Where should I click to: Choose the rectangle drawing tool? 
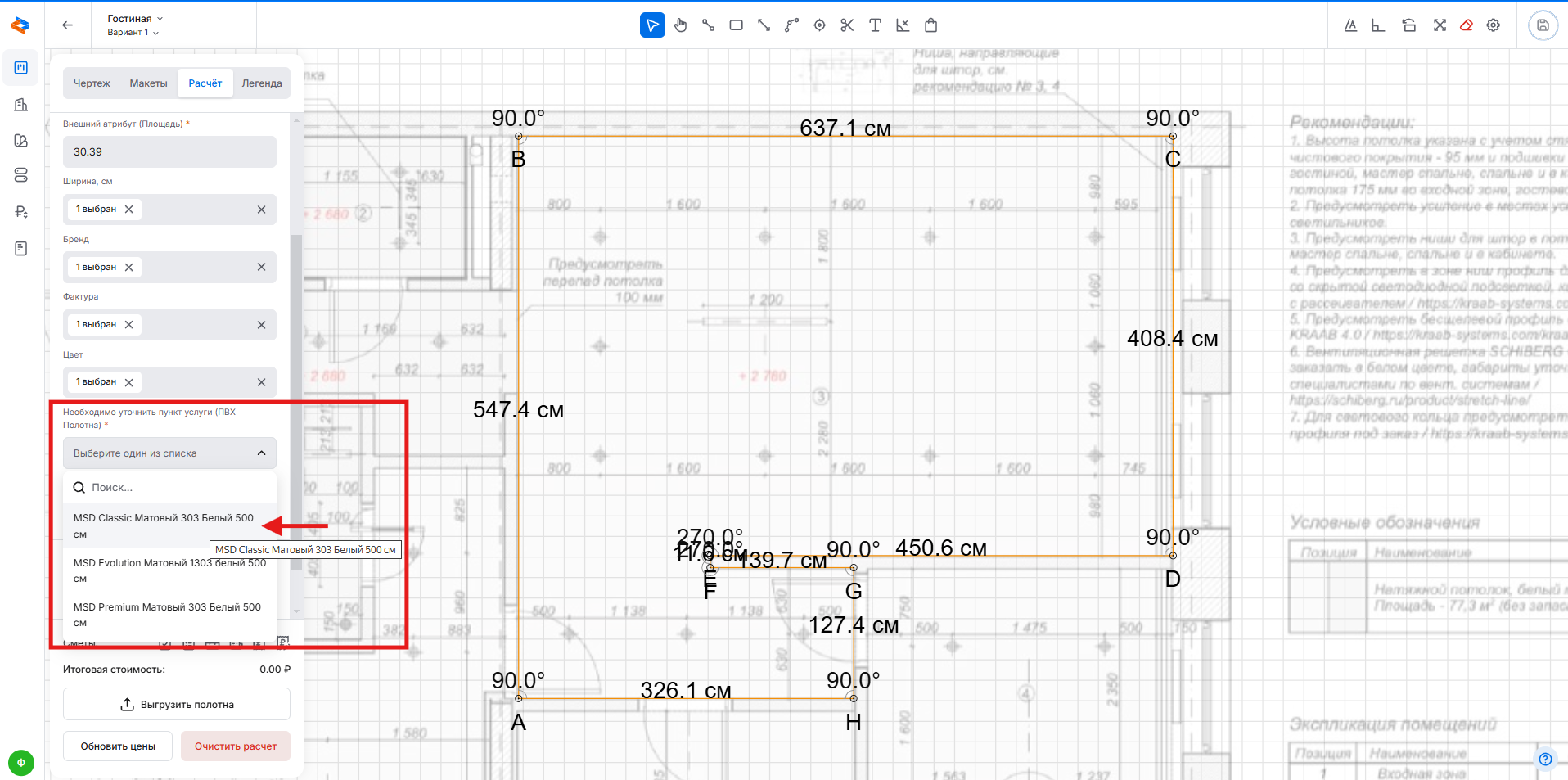click(736, 25)
